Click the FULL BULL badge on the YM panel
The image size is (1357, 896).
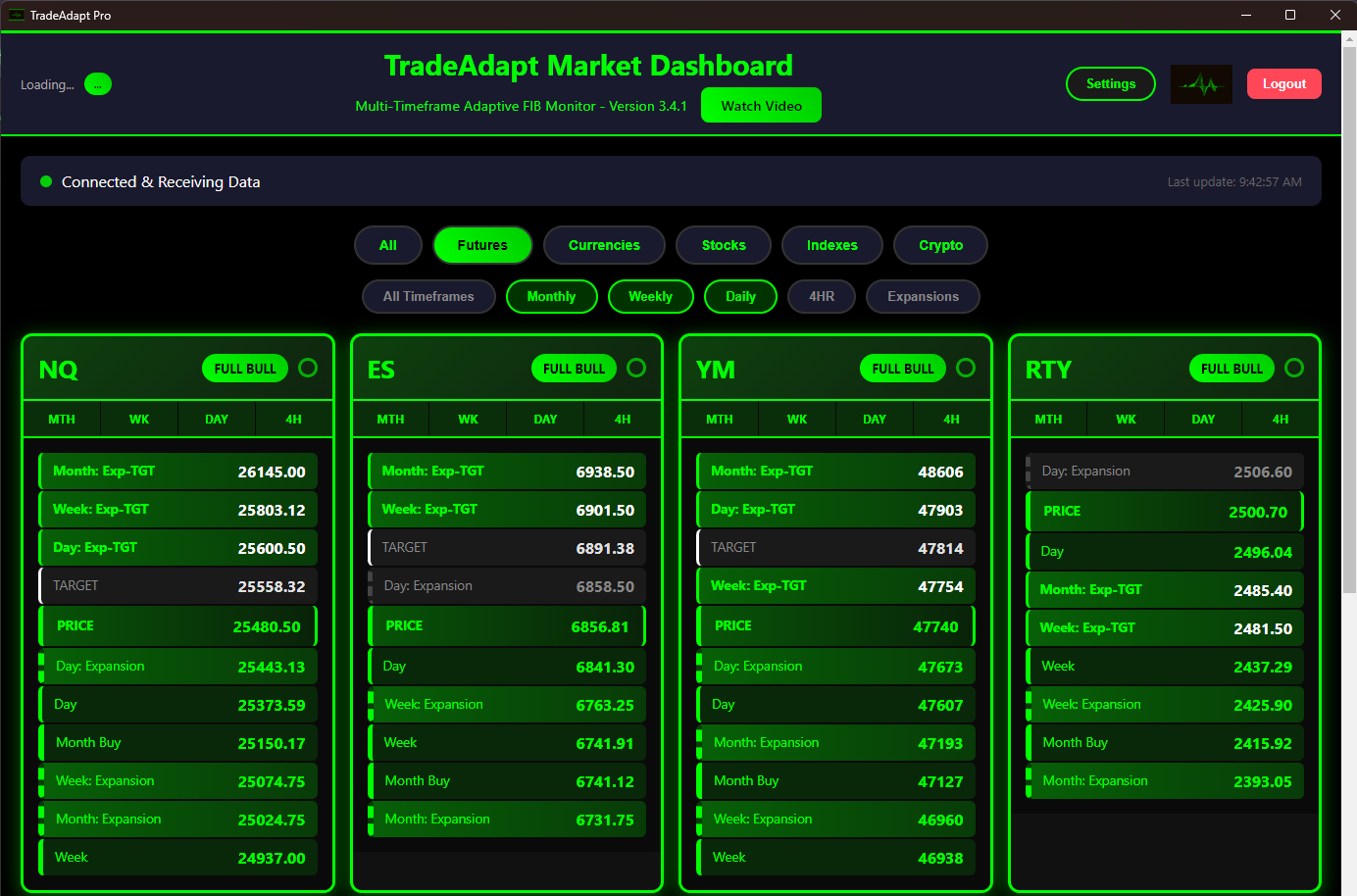tap(902, 369)
